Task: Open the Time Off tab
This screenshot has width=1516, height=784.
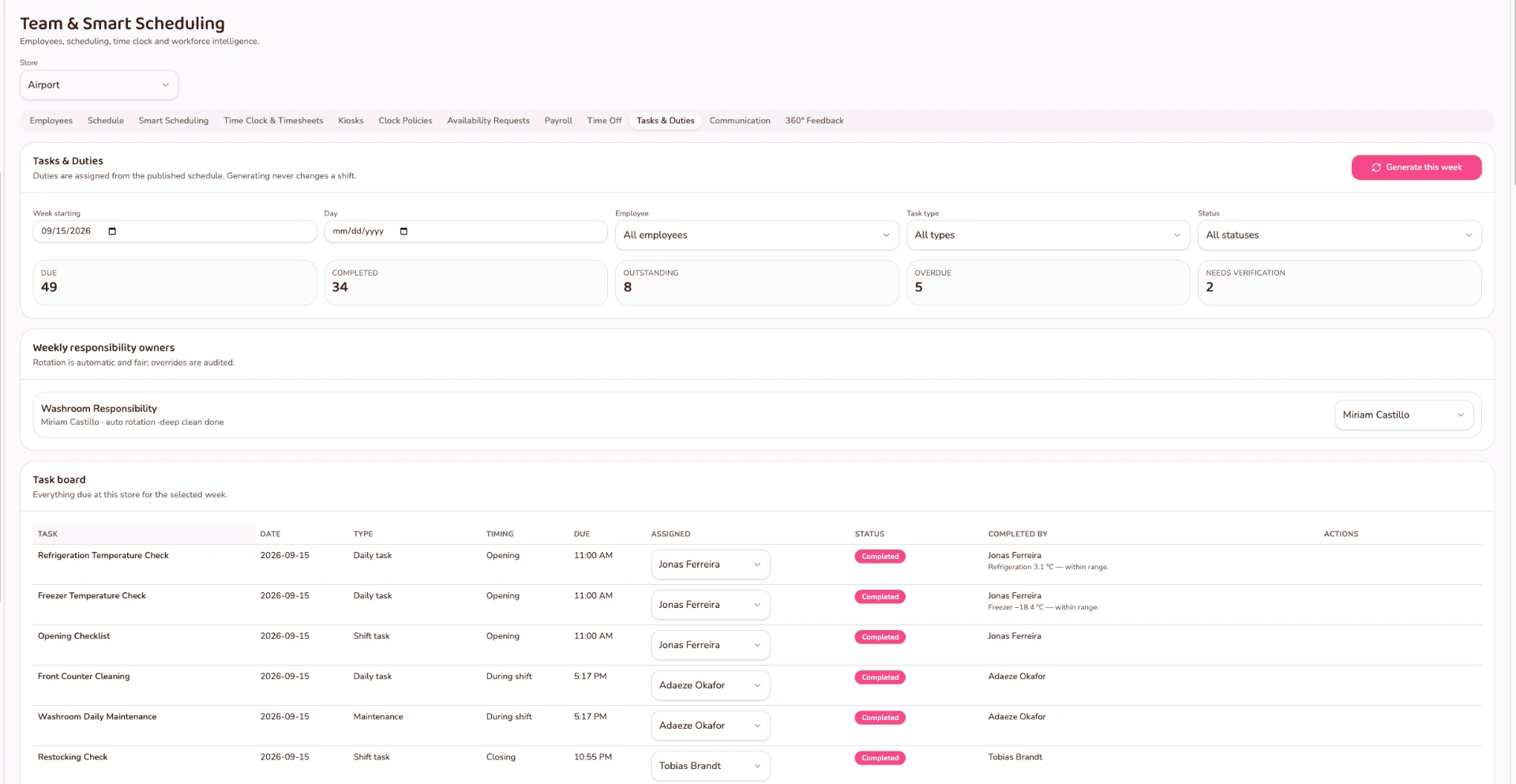Action: point(604,121)
